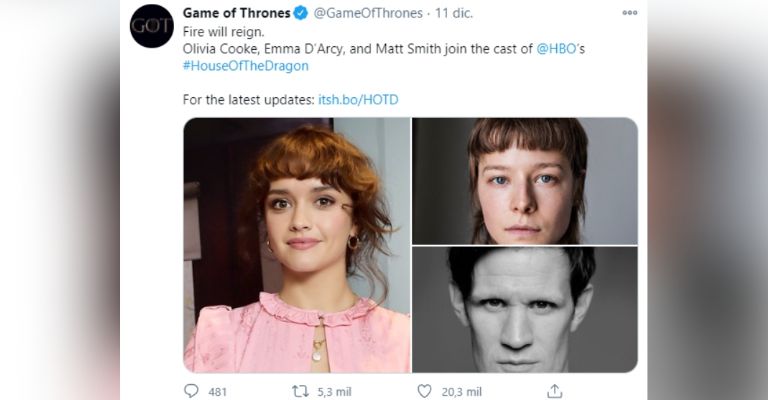The width and height of the screenshot is (768, 400).
Task: Open the top-right color portrait photo
Action: [x=525, y=180]
